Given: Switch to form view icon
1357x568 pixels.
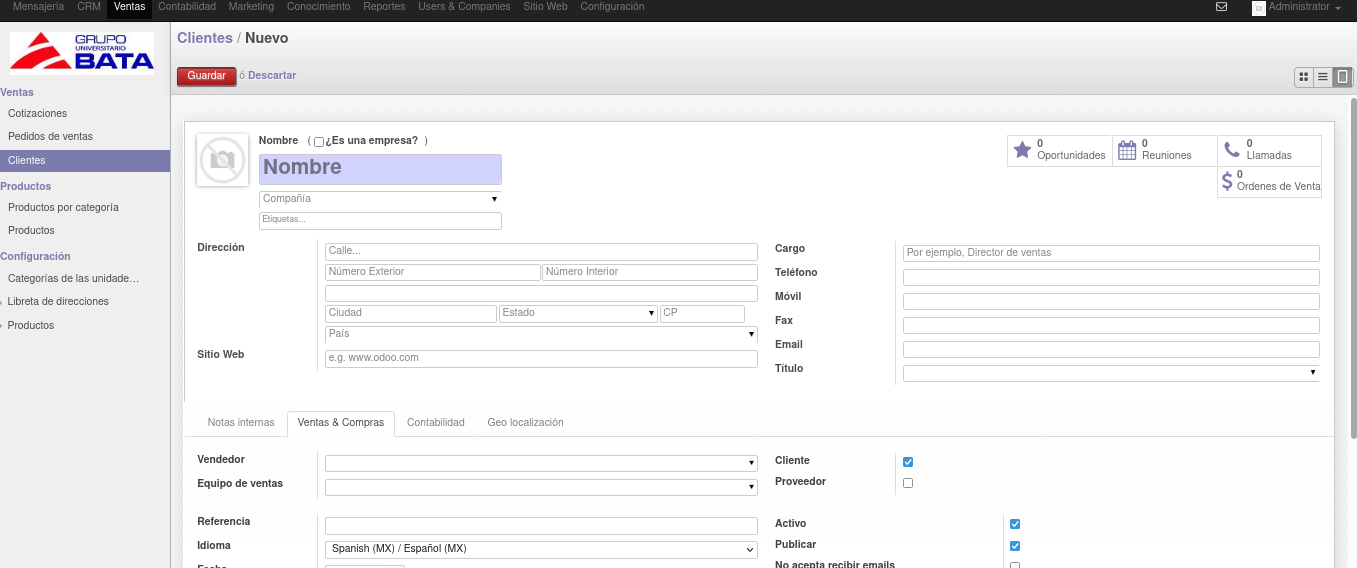Looking at the screenshot, I should click(1342, 77).
